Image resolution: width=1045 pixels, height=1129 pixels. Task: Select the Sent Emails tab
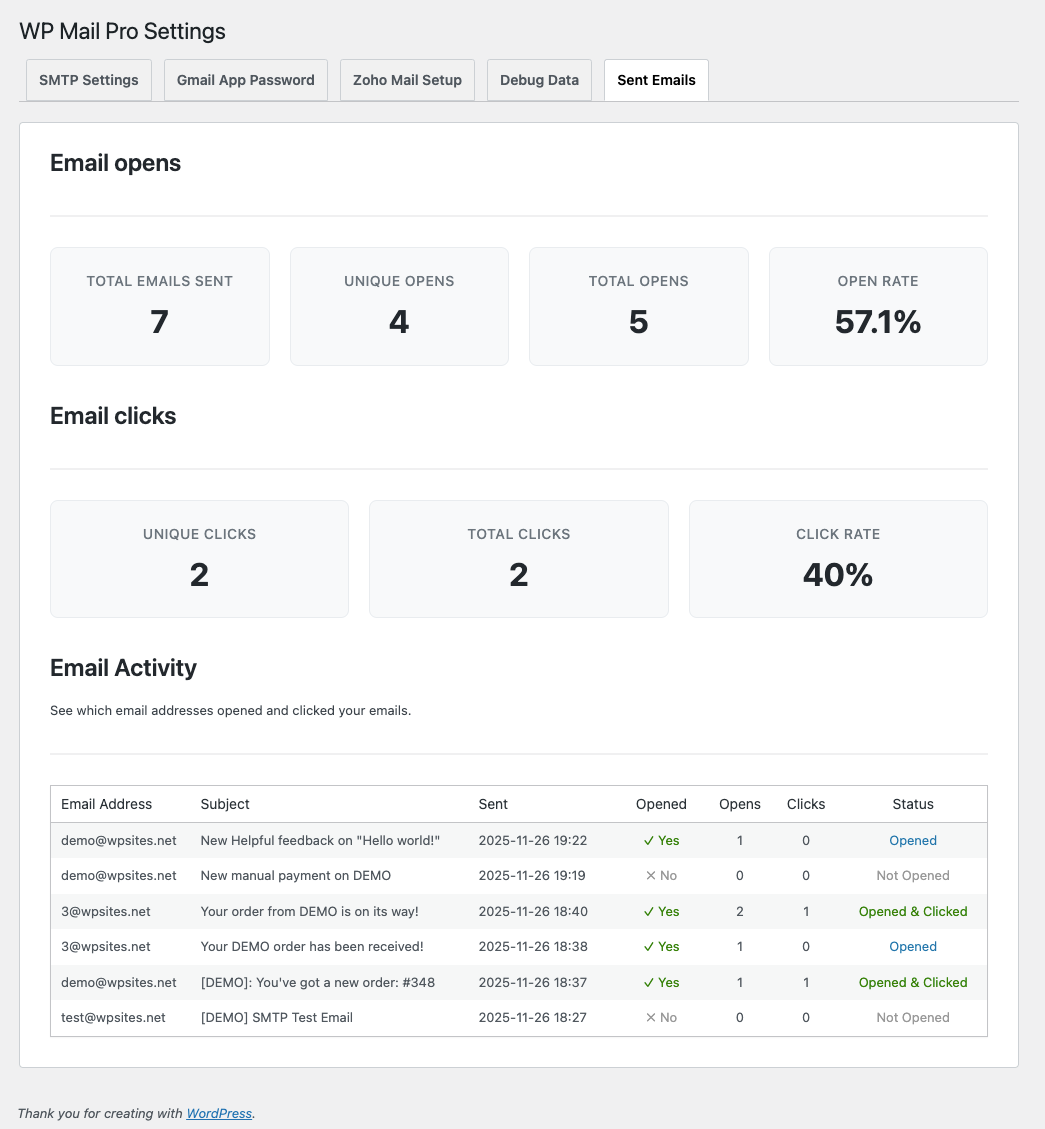pyautogui.click(x=656, y=80)
